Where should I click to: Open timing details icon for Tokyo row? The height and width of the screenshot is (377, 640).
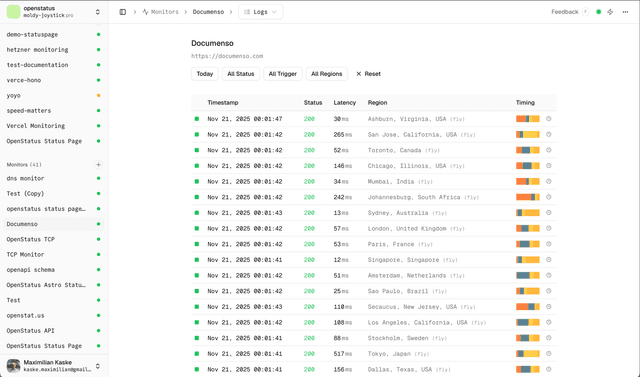click(549, 353)
